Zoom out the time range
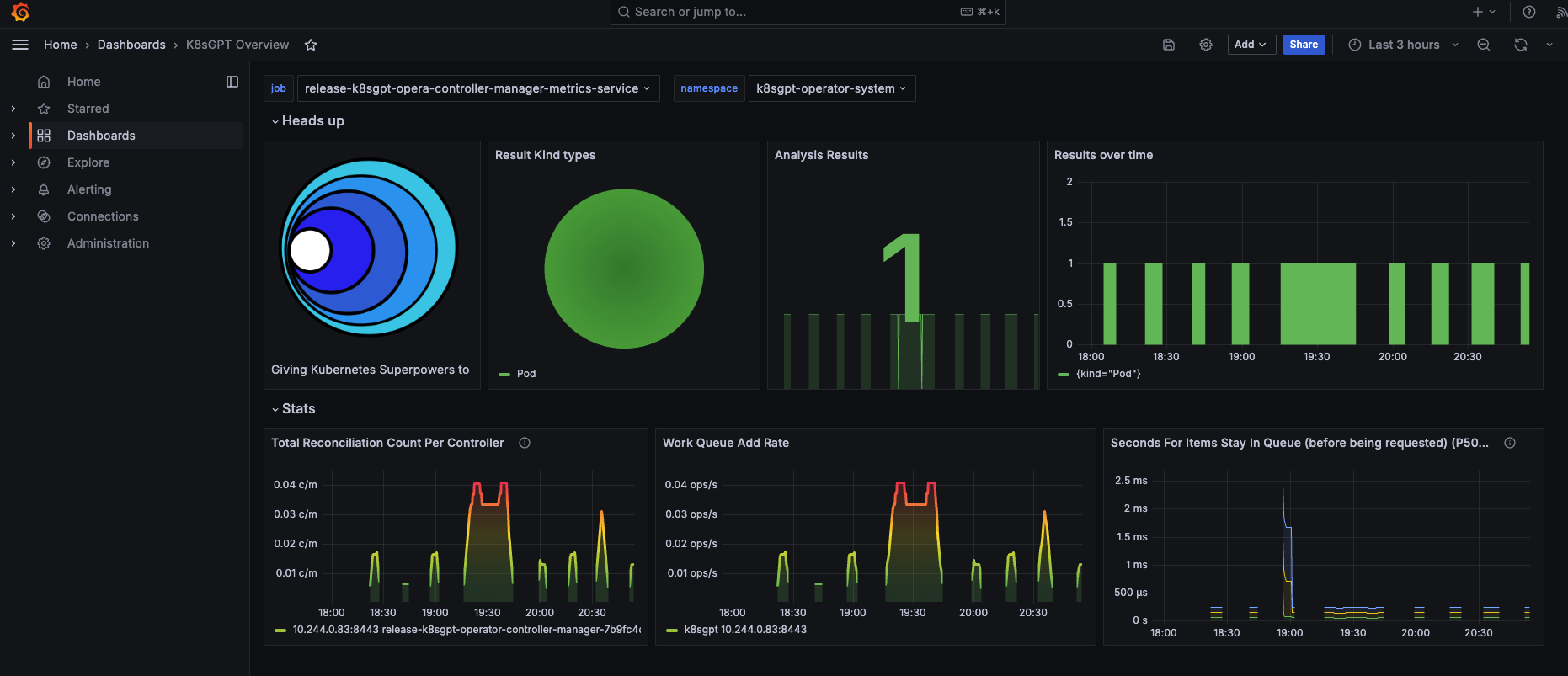The width and height of the screenshot is (1568, 676). pos(1484,45)
